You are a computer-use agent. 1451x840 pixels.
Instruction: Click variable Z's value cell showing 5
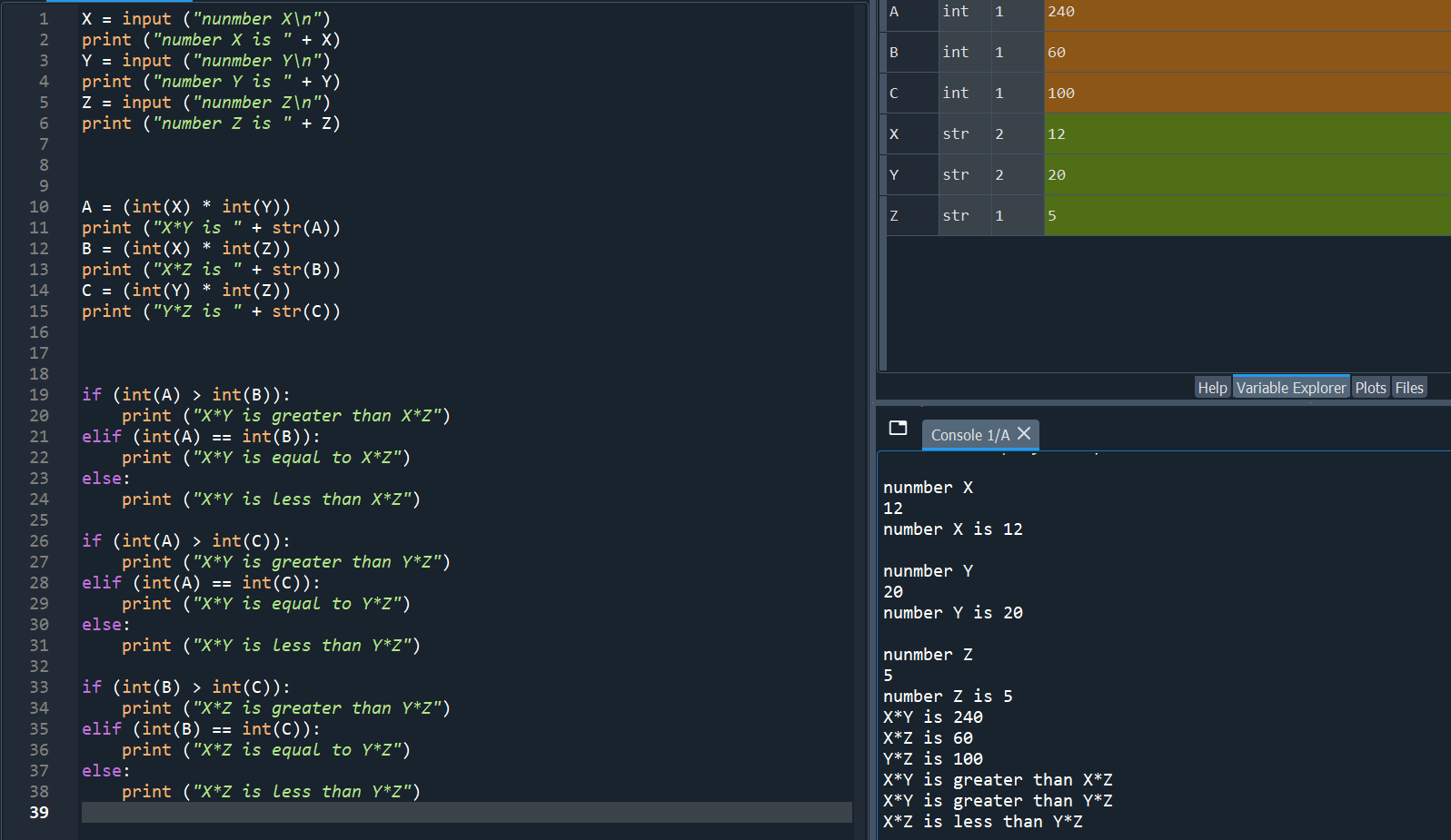click(1246, 216)
